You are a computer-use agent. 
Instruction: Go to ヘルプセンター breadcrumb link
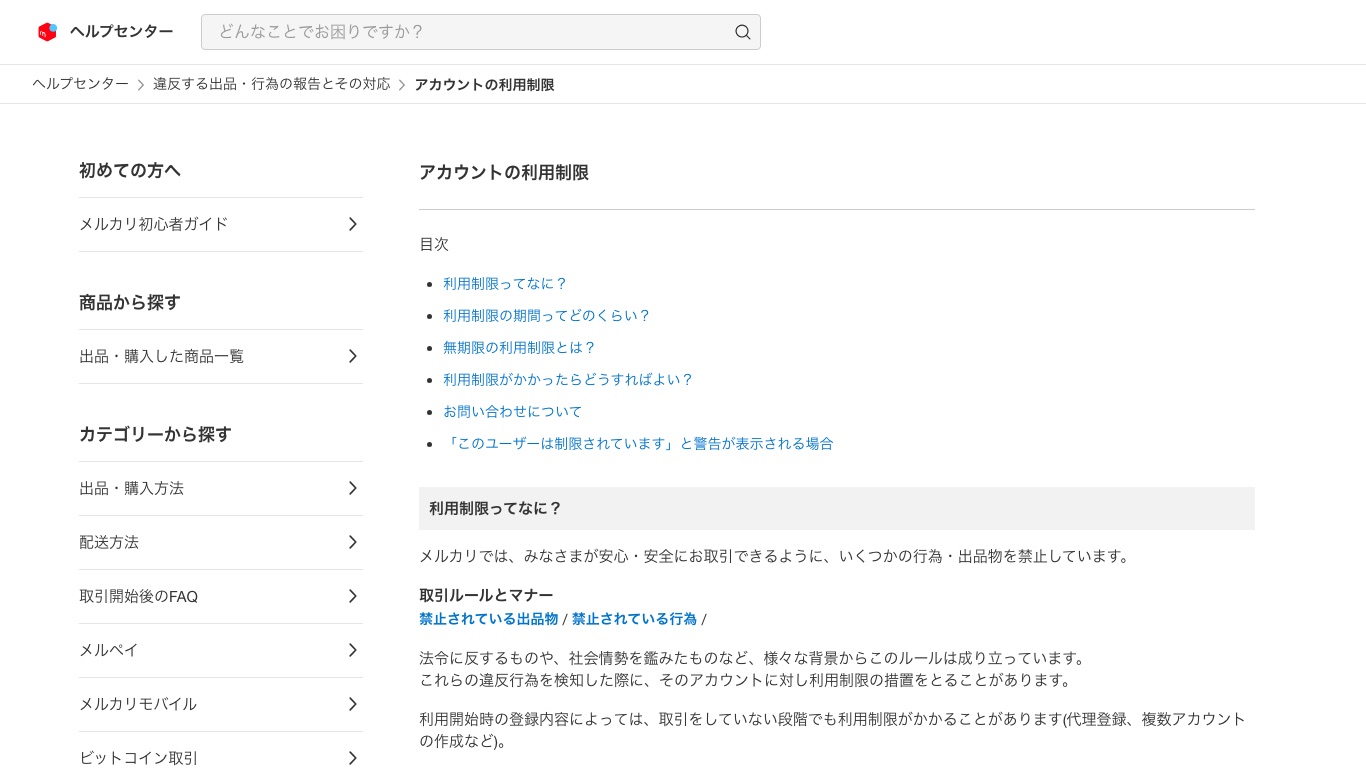pos(80,84)
